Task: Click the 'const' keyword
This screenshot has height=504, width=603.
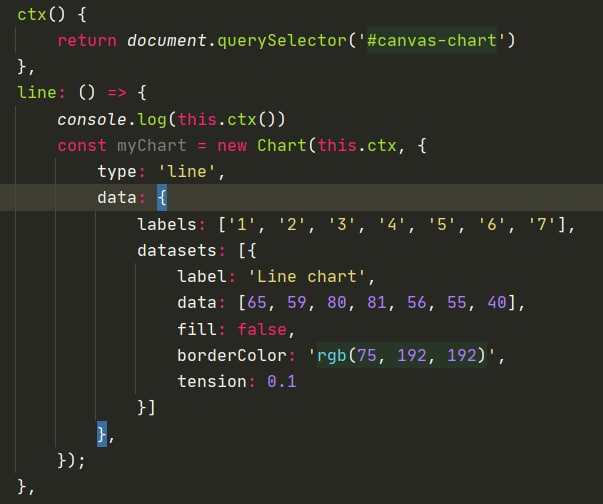Action: pyautogui.click(x=82, y=146)
